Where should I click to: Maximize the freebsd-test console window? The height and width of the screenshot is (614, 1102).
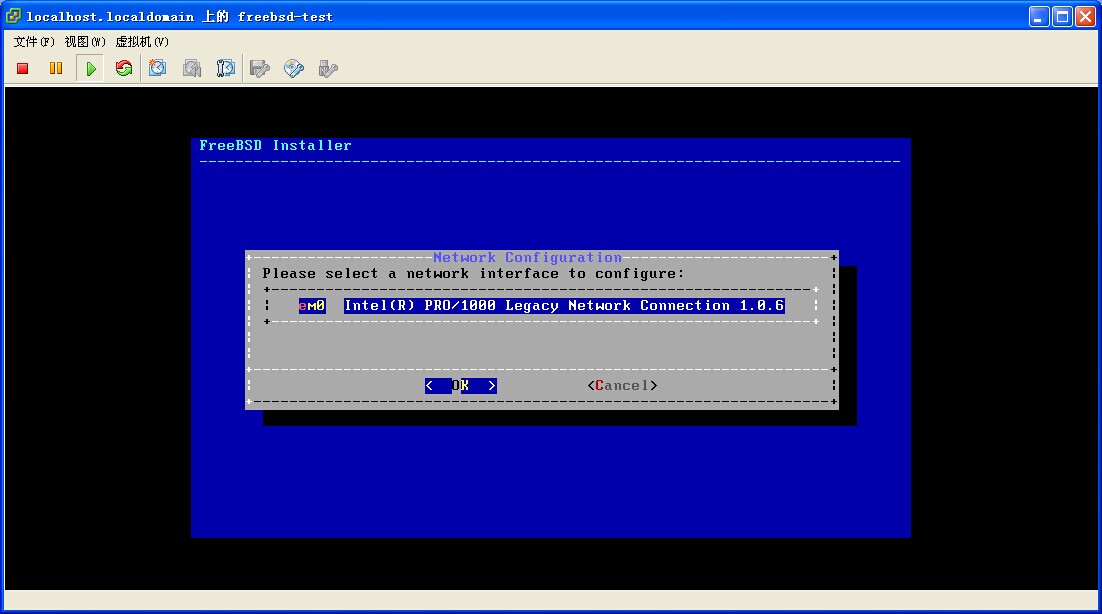1062,16
